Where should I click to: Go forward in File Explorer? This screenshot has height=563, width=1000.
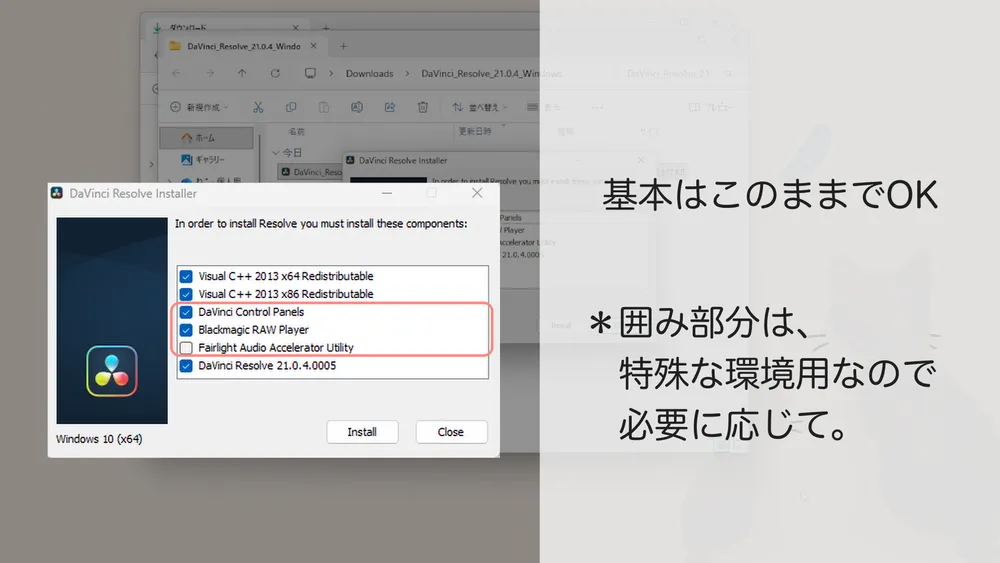pyautogui.click(x=210, y=73)
